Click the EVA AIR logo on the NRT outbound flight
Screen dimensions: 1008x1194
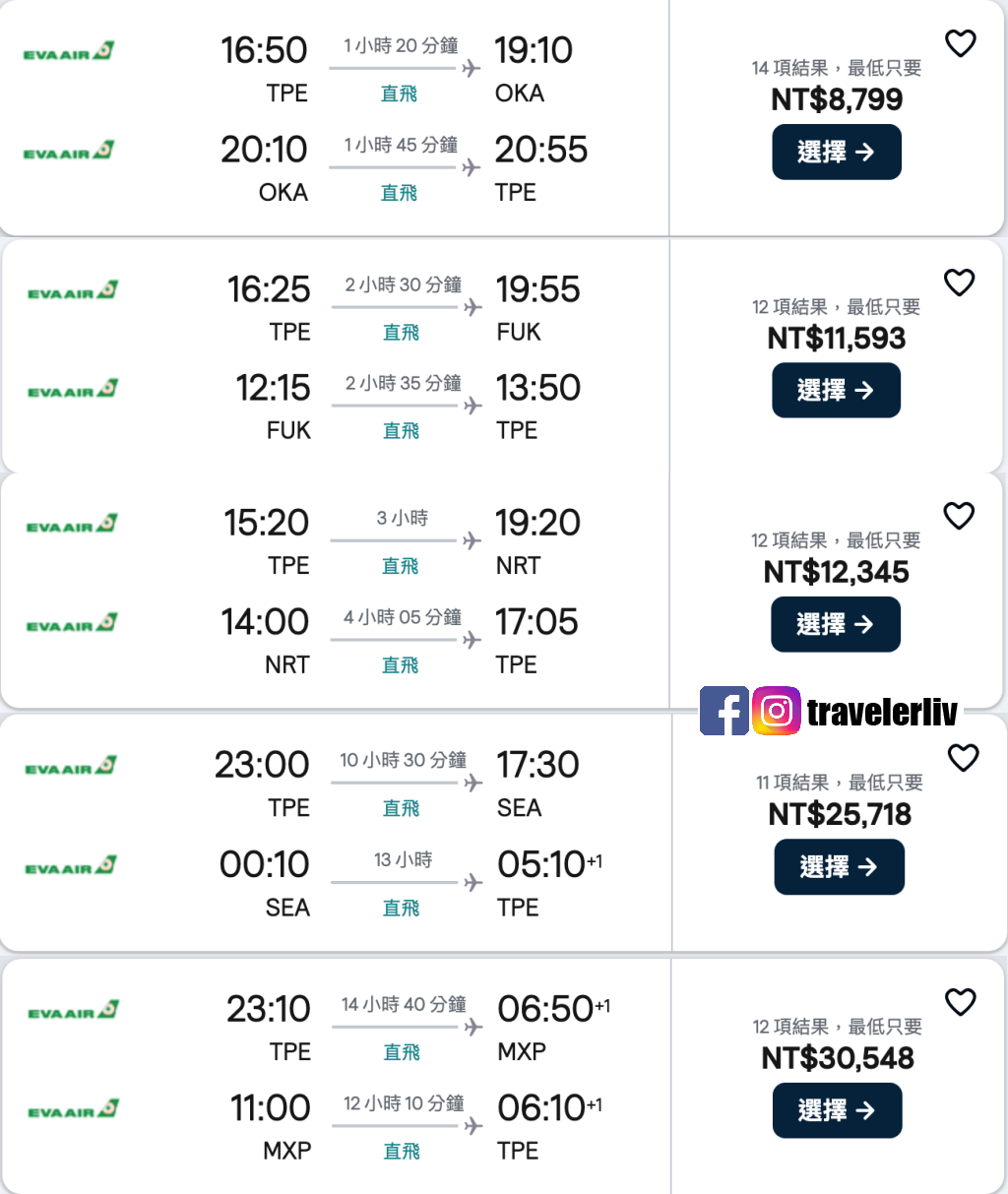(72, 522)
